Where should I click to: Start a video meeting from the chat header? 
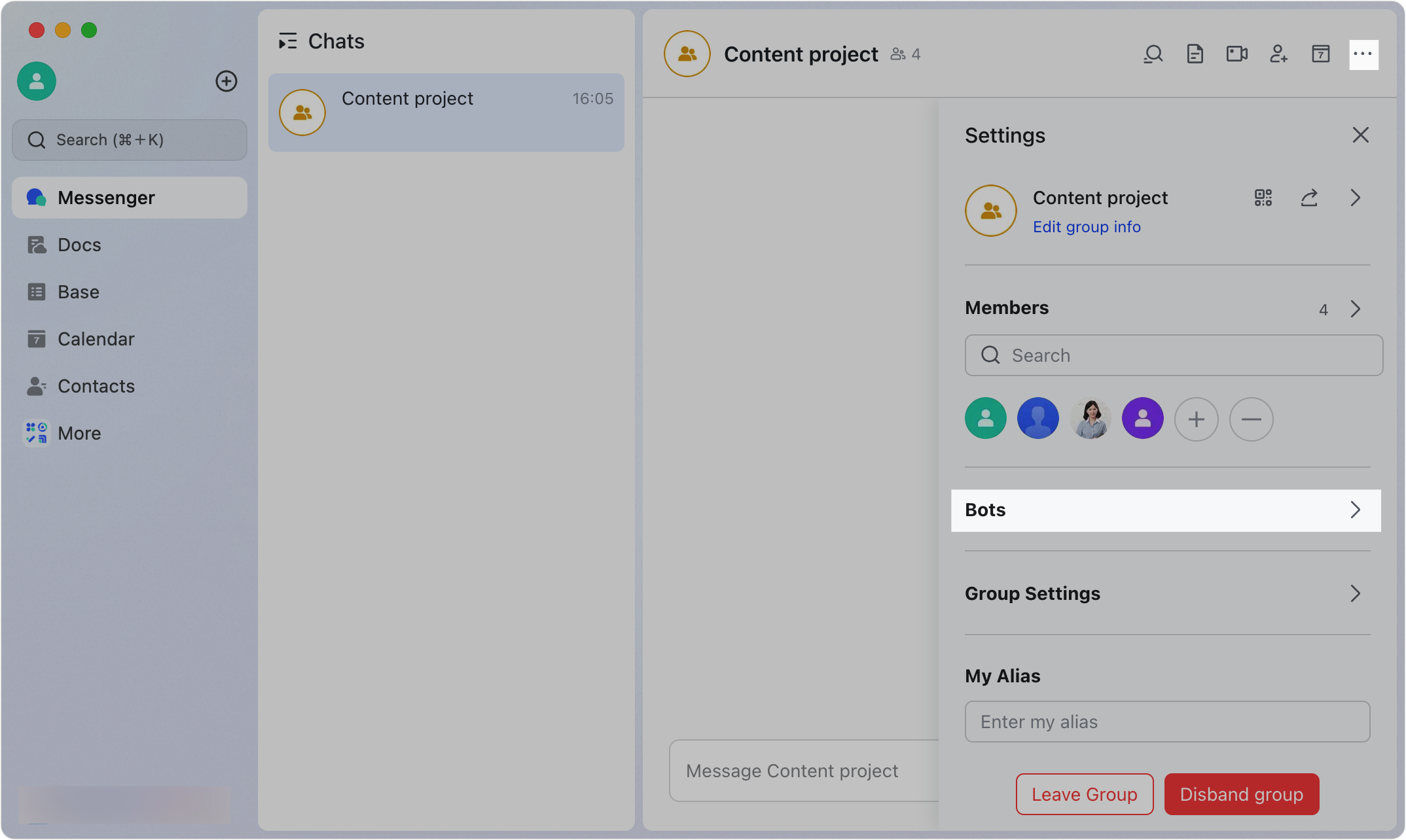click(1237, 54)
